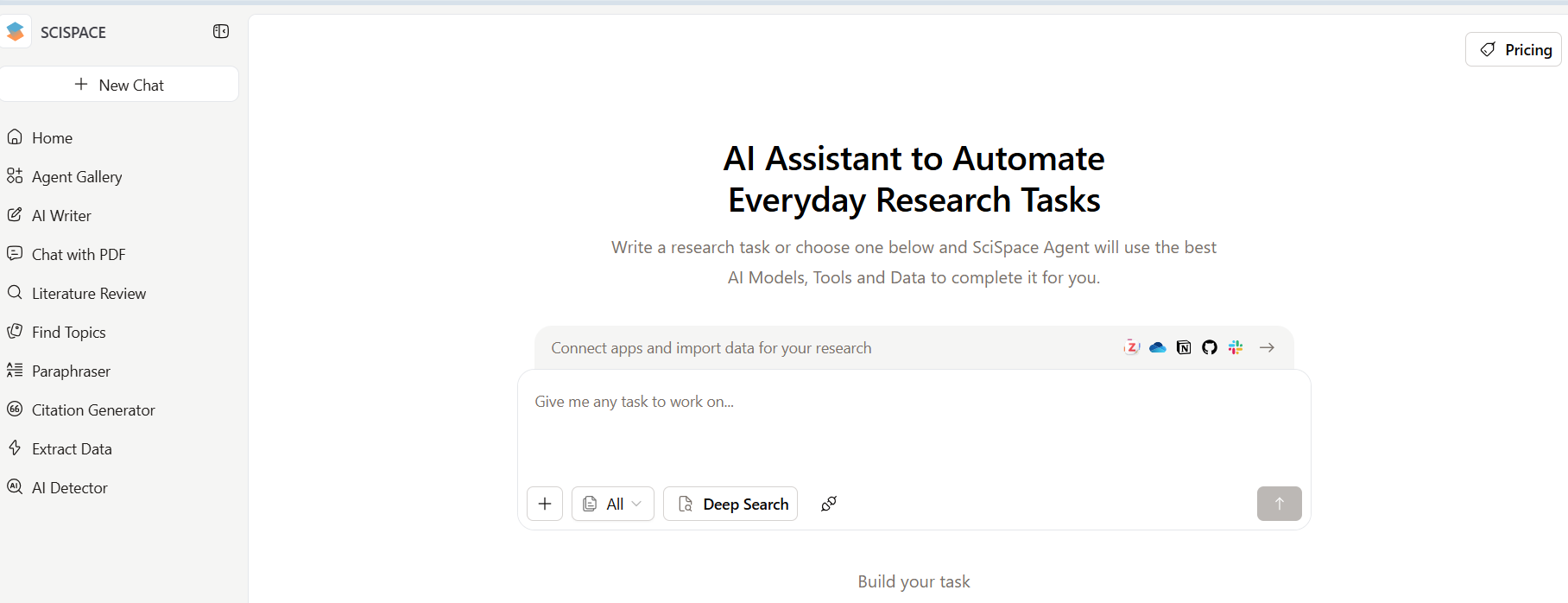1568x603 pixels.
Task: Click the Zotero integration icon
Action: [x=1131, y=347]
